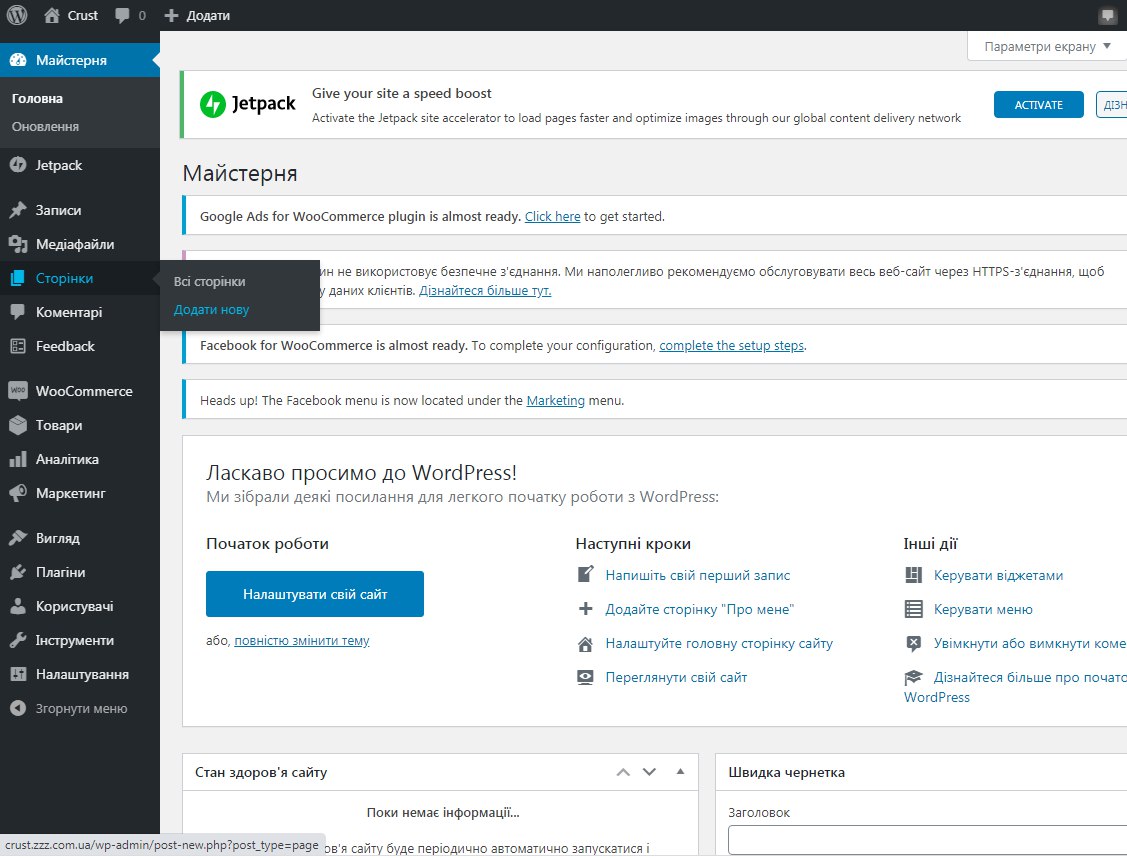The width and height of the screenshot is (1127, 858).
Task: Click the ACTIVATE Jetpack button
Action: tap(1039, 105)
